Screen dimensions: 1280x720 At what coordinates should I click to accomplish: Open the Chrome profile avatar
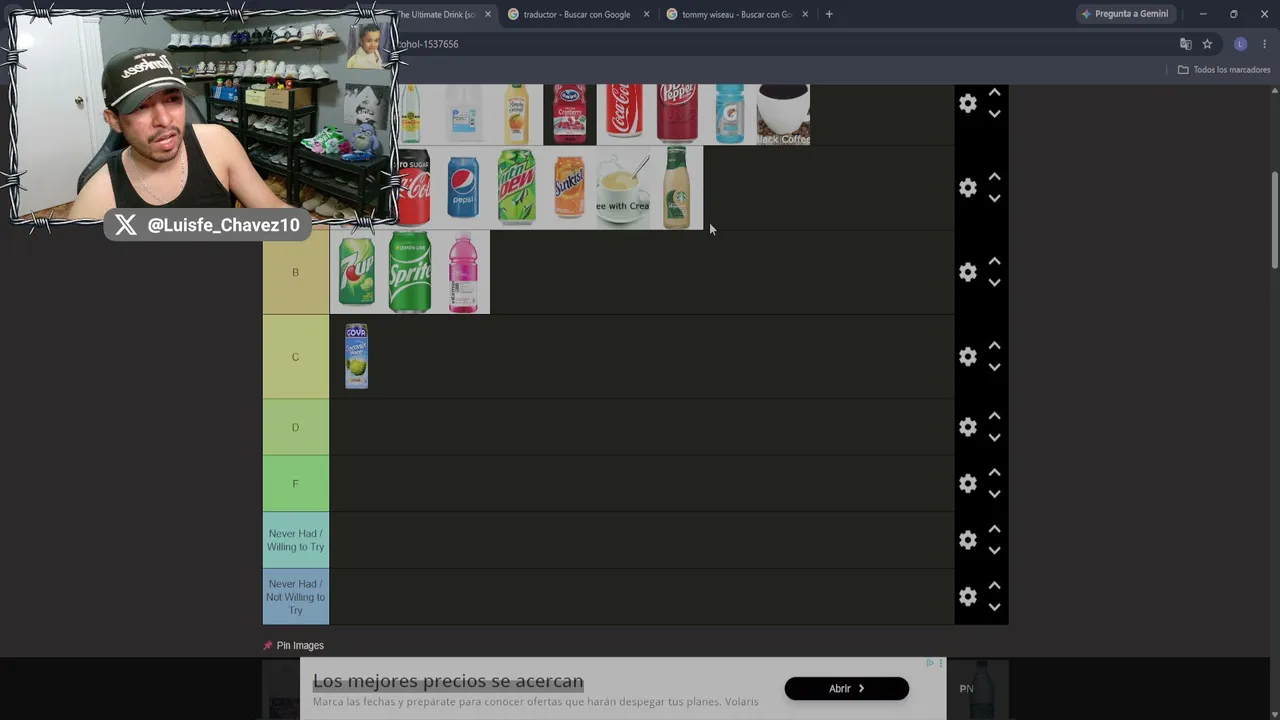[x=1240, y=44]
